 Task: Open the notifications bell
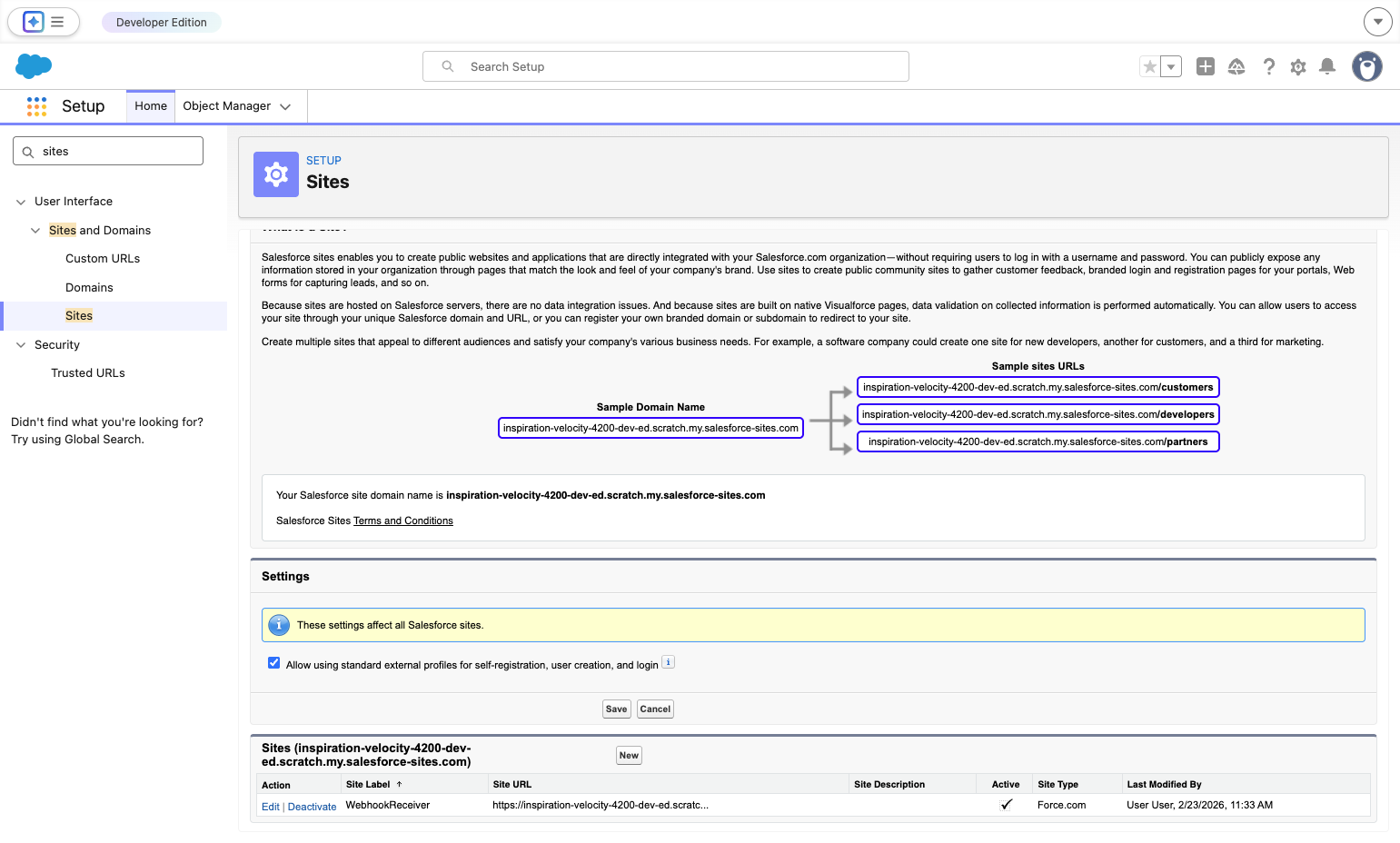pyautogui.click(x=1327, y=66)
